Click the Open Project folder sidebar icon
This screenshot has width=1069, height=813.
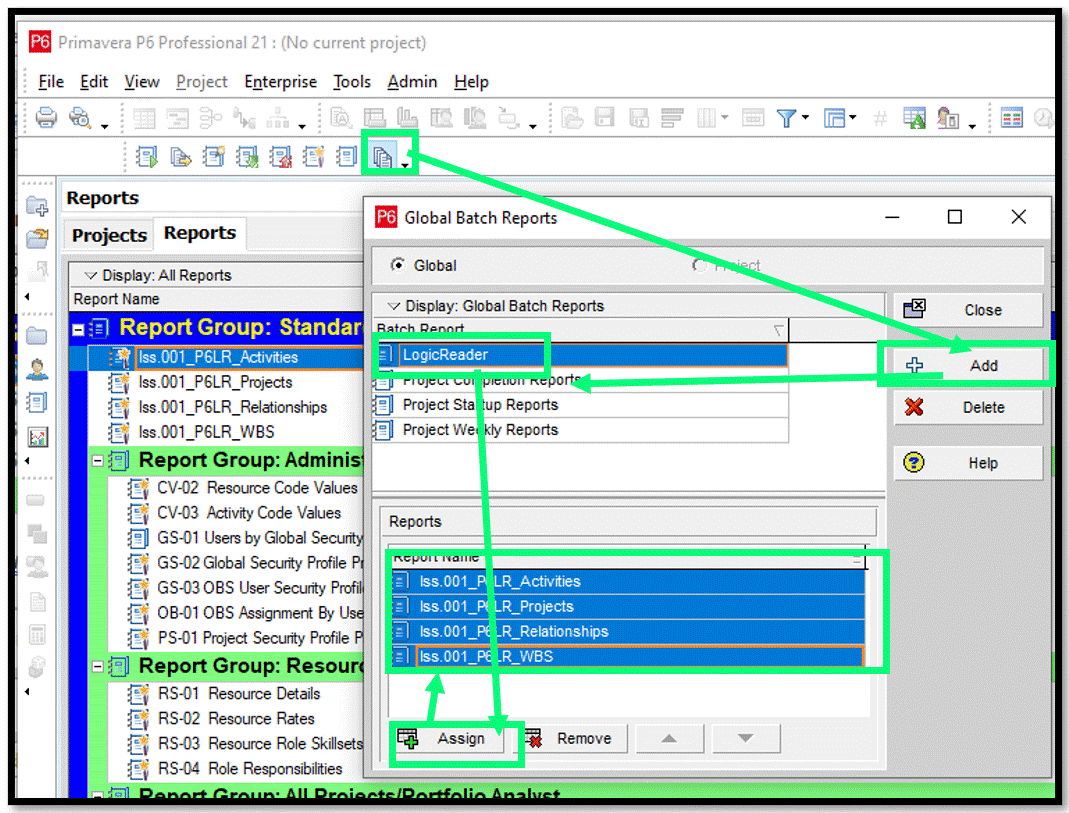pos(37,238)
